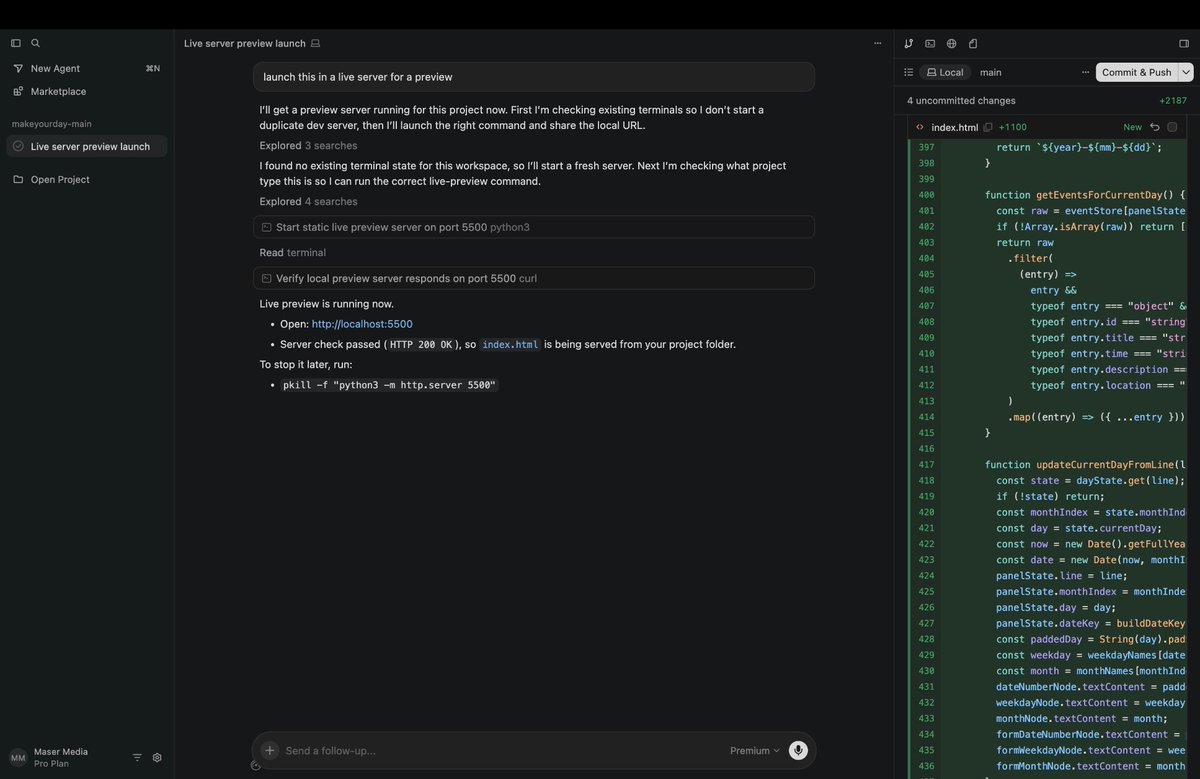
Task: Click the 4 uncommitted changes label
Action: (961, 100)
